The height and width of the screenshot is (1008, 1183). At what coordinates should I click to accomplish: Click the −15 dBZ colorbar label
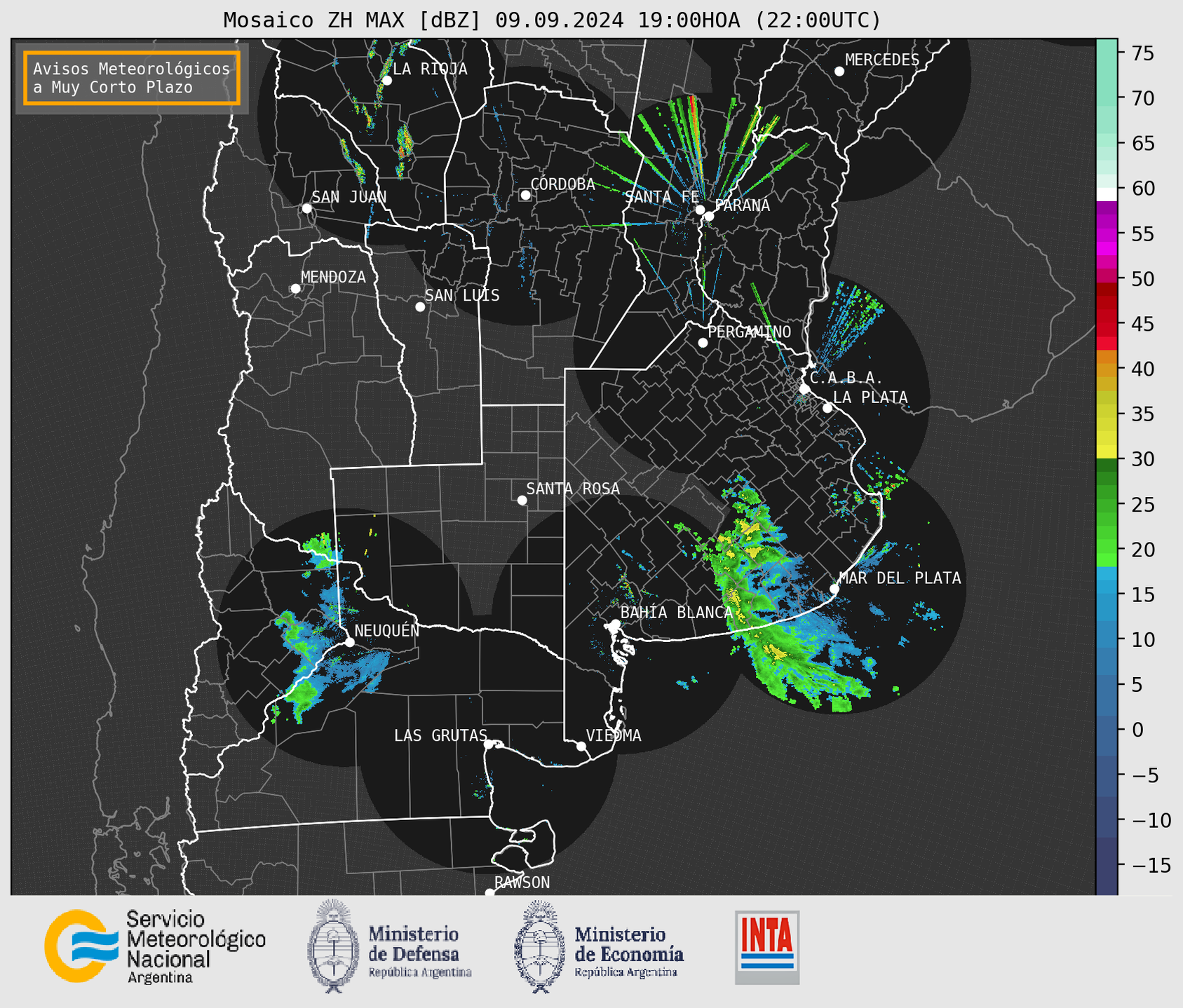(x=1151, y=865)
